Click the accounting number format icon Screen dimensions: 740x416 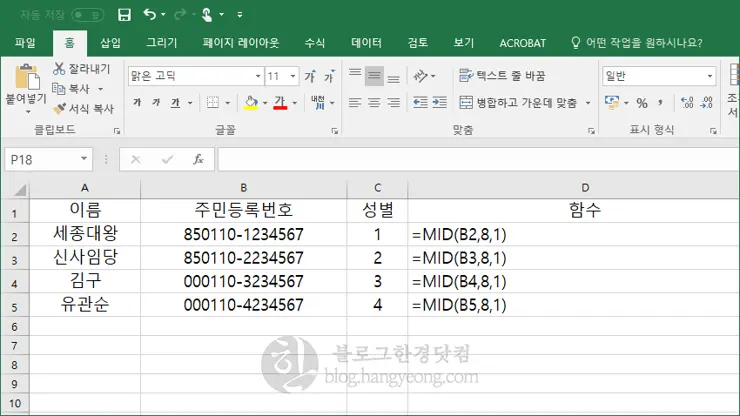click(x=612, y=102)
